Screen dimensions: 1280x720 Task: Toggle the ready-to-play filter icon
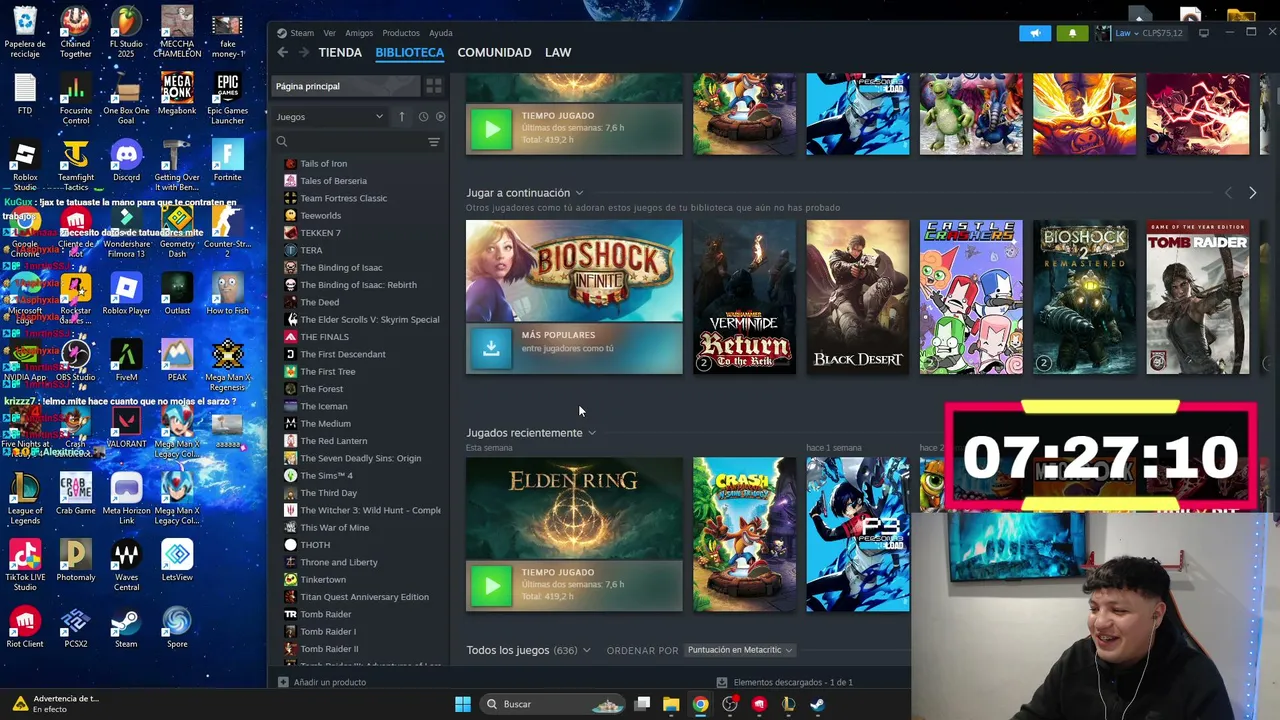pyautogui.click(x=440, y=117)
